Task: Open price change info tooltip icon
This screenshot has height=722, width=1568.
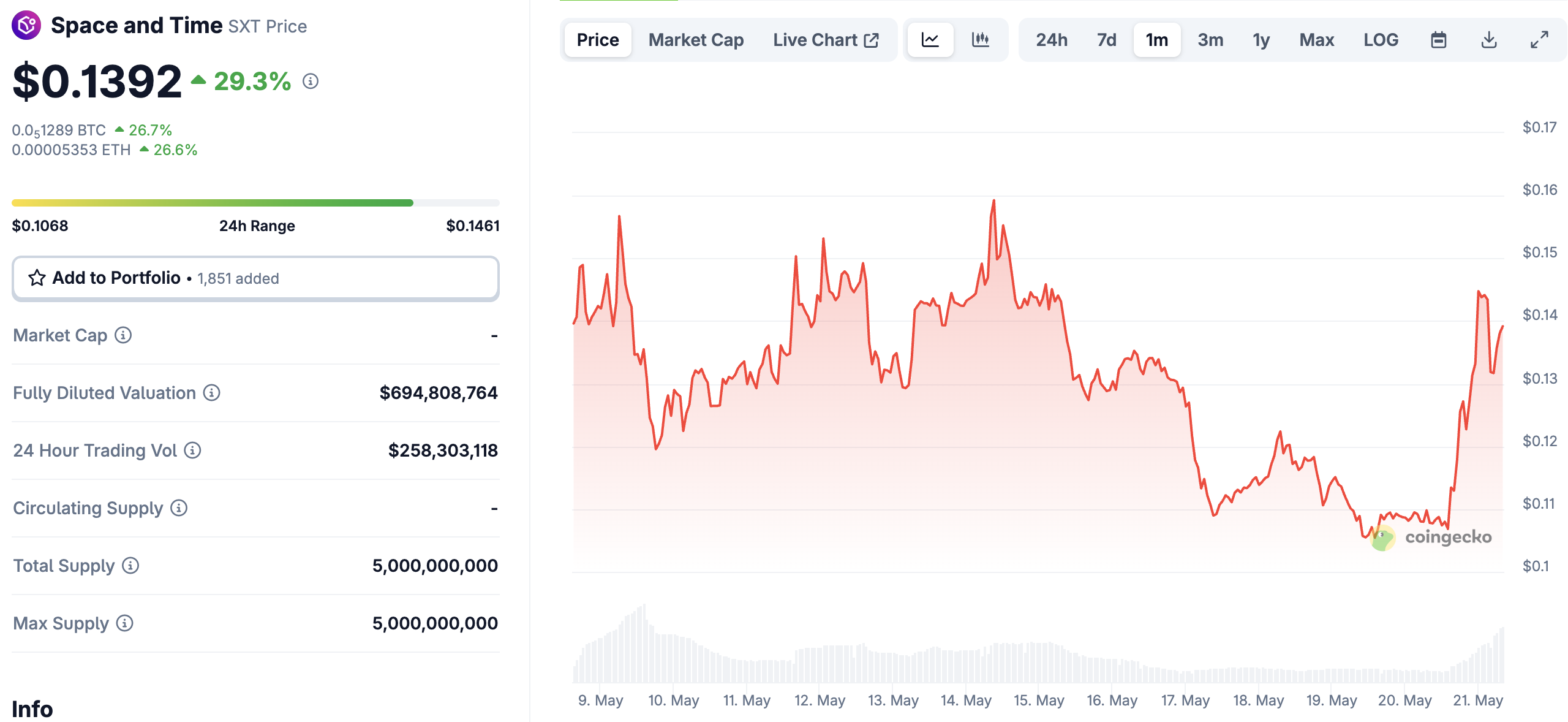Action: pos(311,82)
